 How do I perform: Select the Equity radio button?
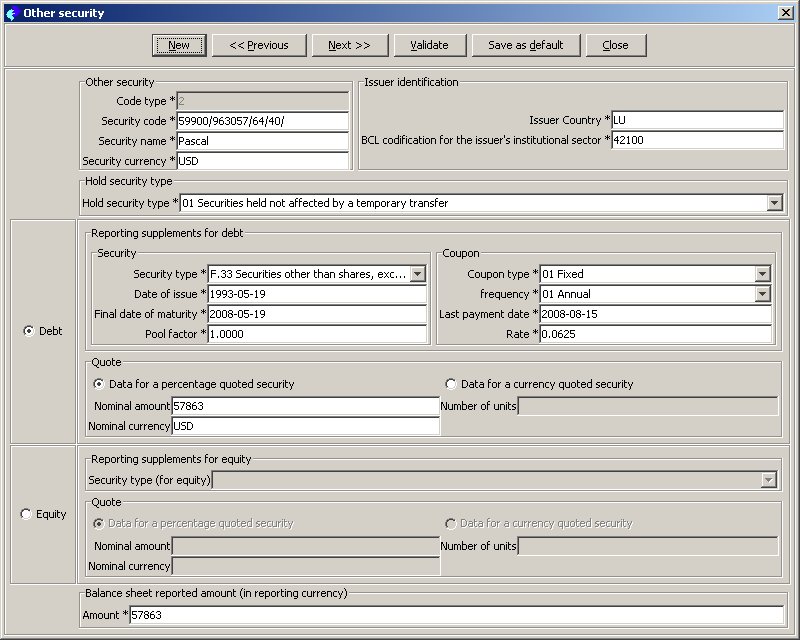[x=27, y=514]
